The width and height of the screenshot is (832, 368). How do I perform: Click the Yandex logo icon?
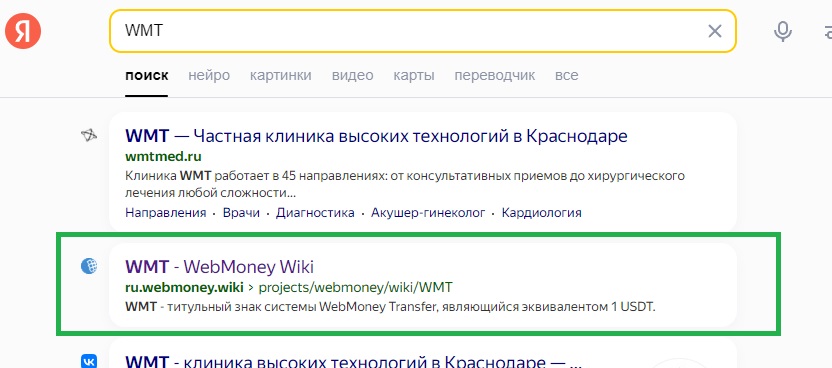point(23,31)
